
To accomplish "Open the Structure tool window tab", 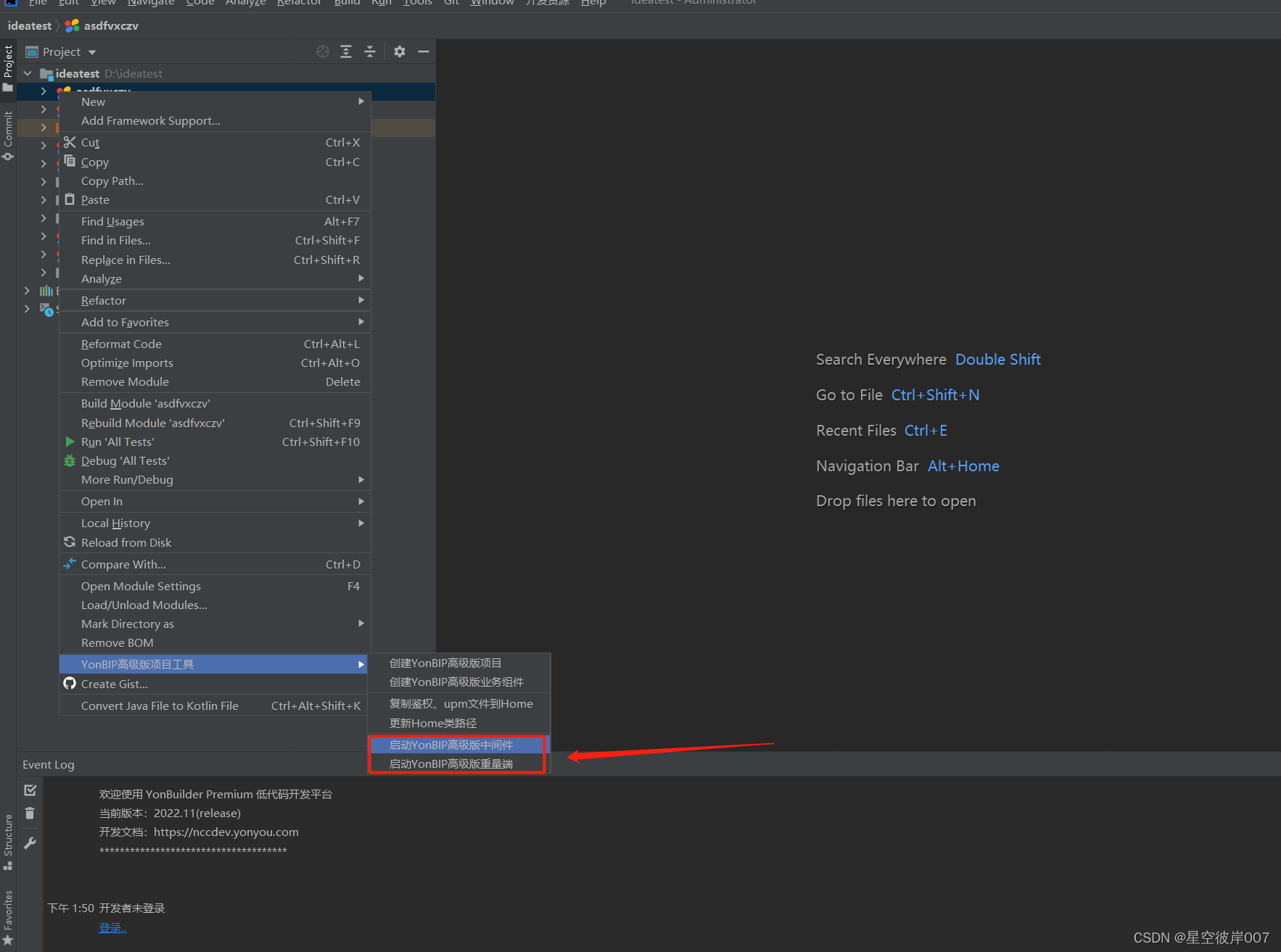I will click(x=8, y=842).
